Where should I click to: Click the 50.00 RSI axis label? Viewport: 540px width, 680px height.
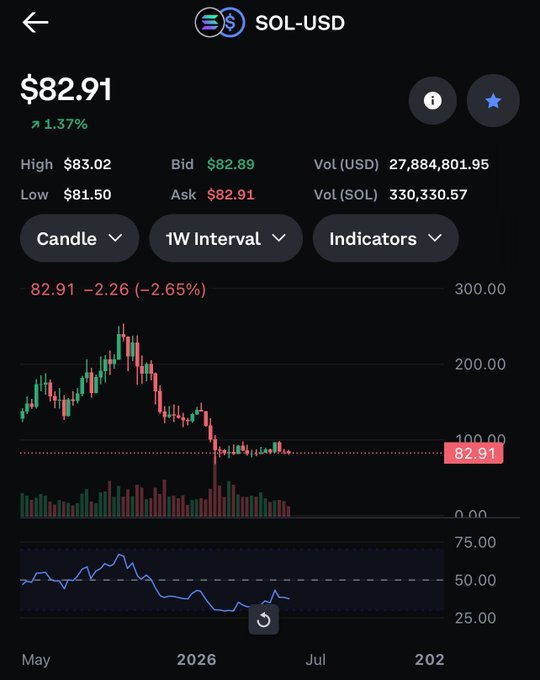click(x=475, y=580)
